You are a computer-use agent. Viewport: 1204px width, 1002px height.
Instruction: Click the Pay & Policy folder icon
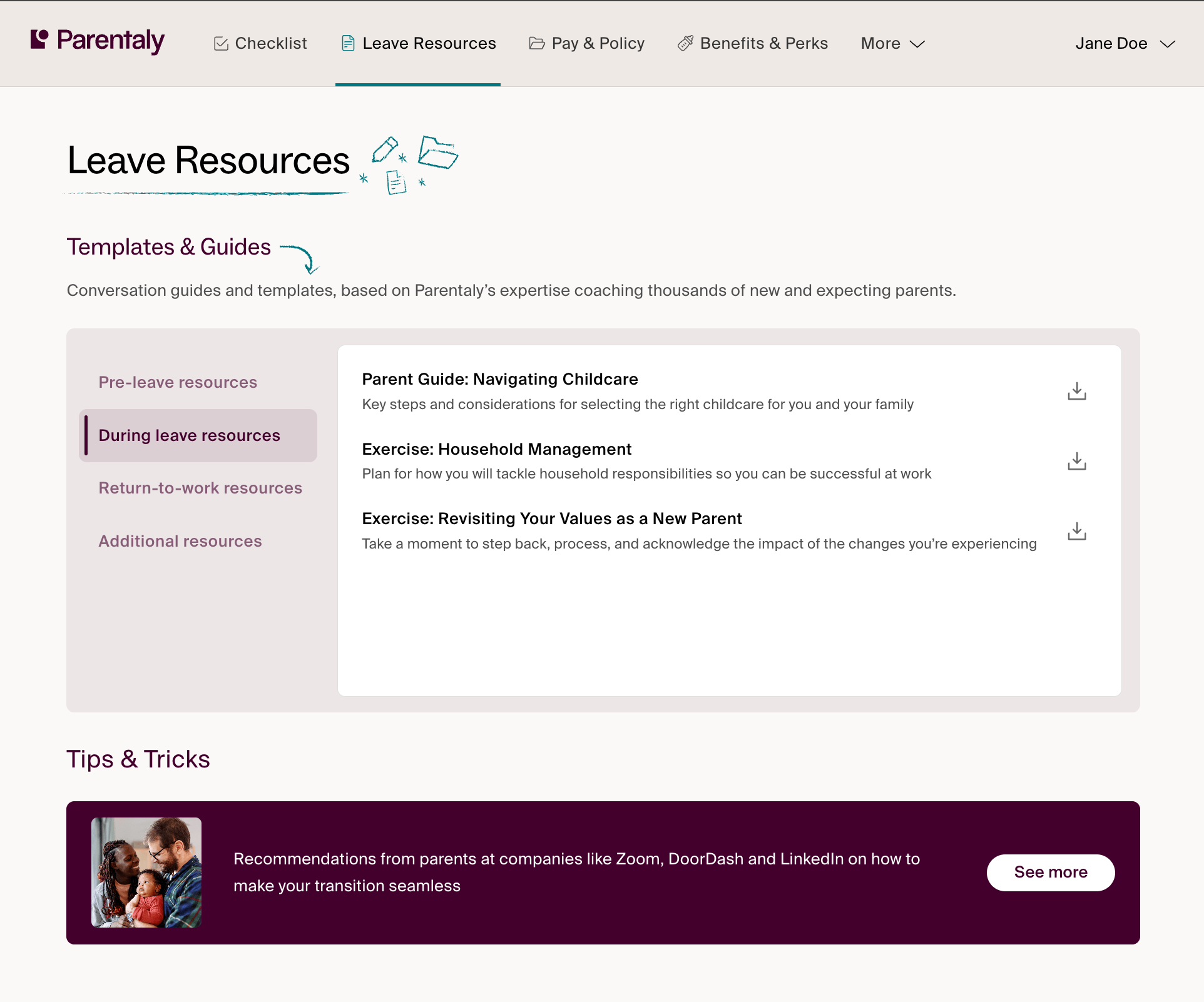537,44
